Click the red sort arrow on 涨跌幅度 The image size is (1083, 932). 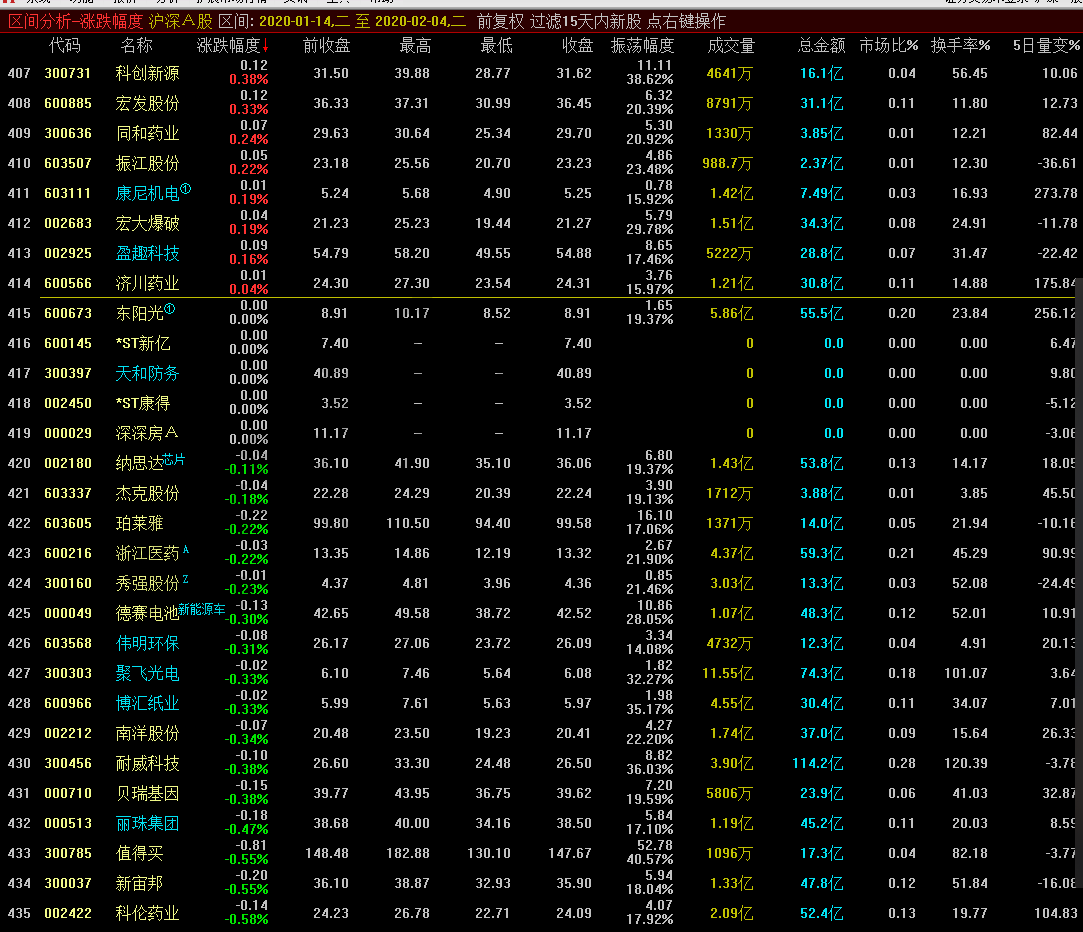pyautogui.click(x=266, y=46)
